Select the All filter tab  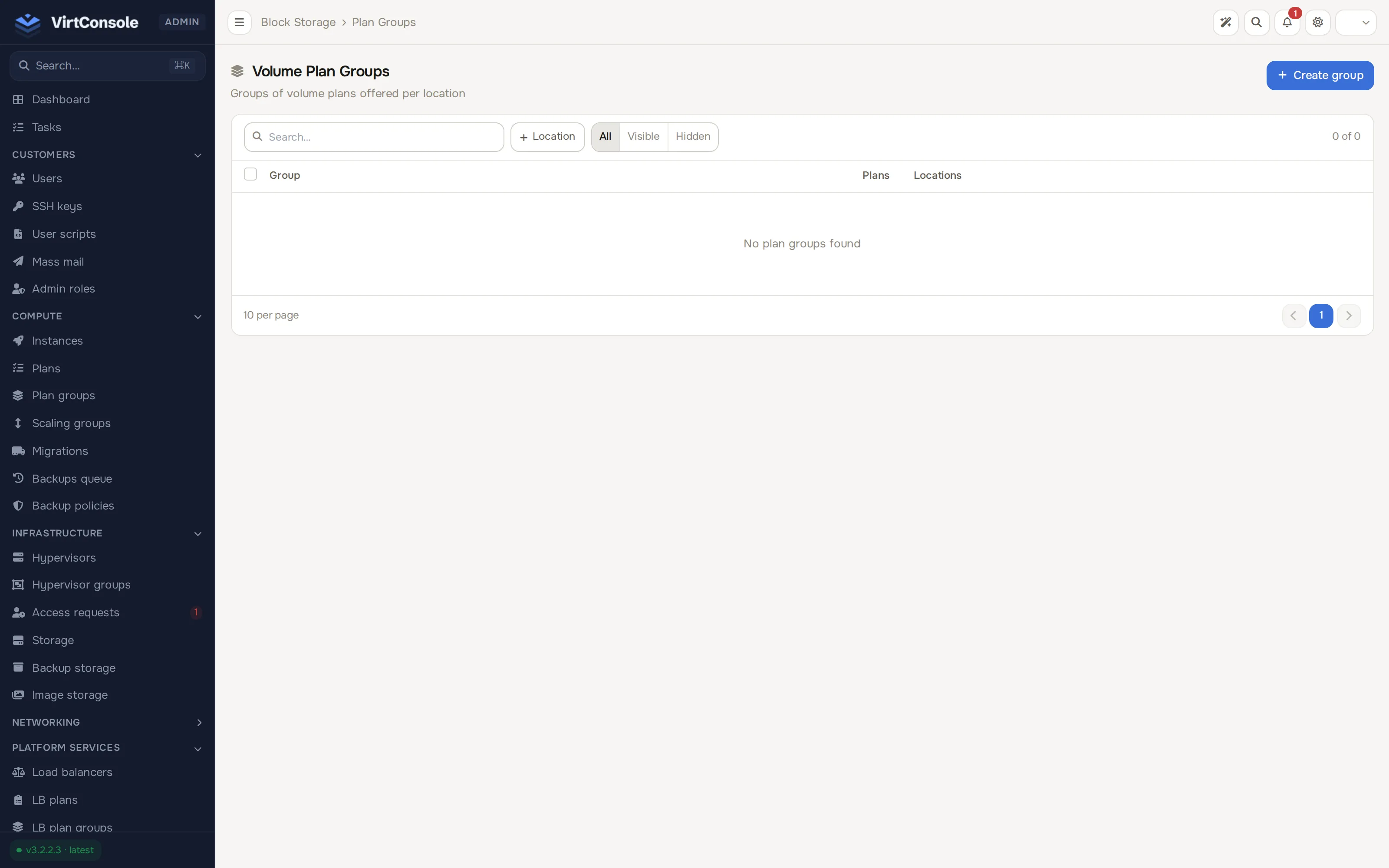click(605, 137)
